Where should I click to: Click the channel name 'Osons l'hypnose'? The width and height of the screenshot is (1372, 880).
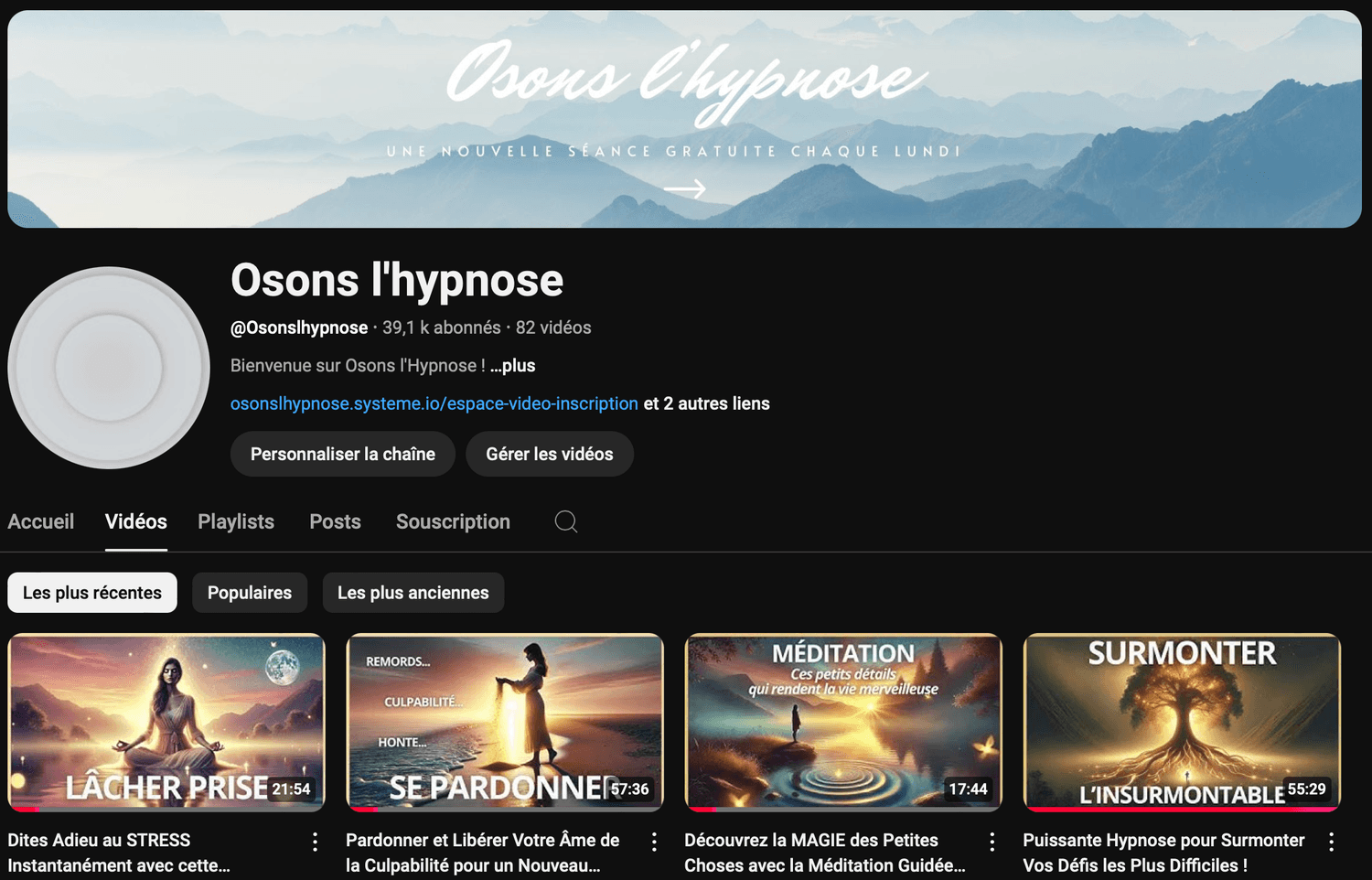(x=397, y=280)
